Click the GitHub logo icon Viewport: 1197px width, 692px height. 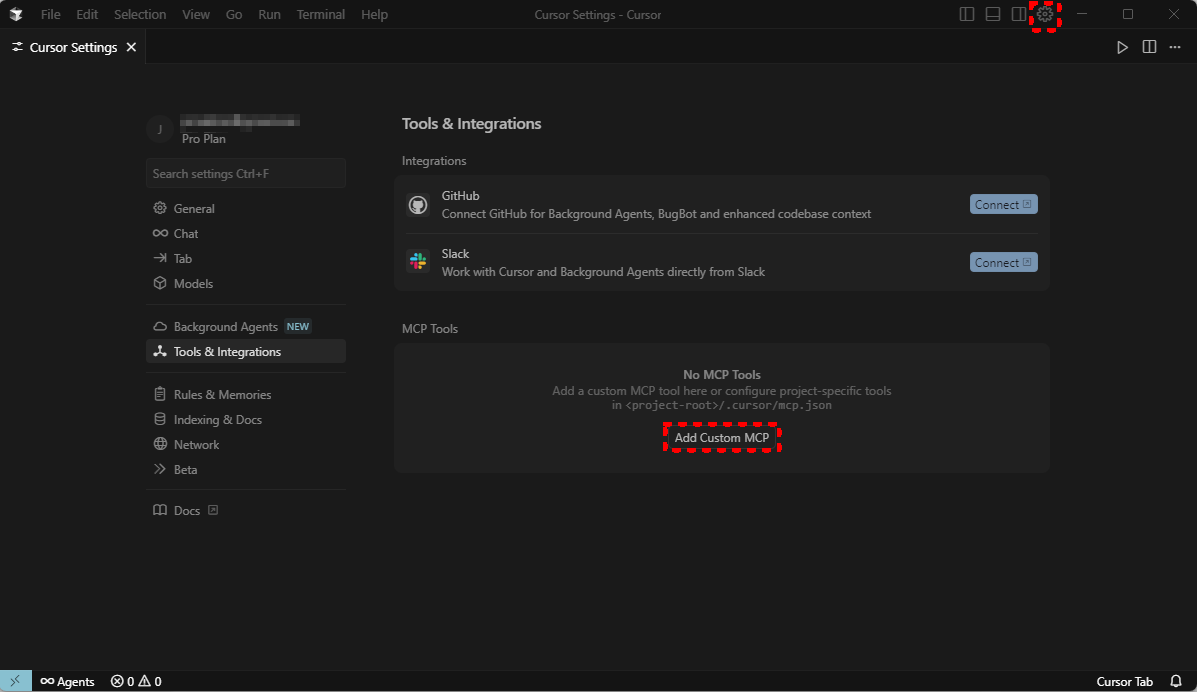418,205
